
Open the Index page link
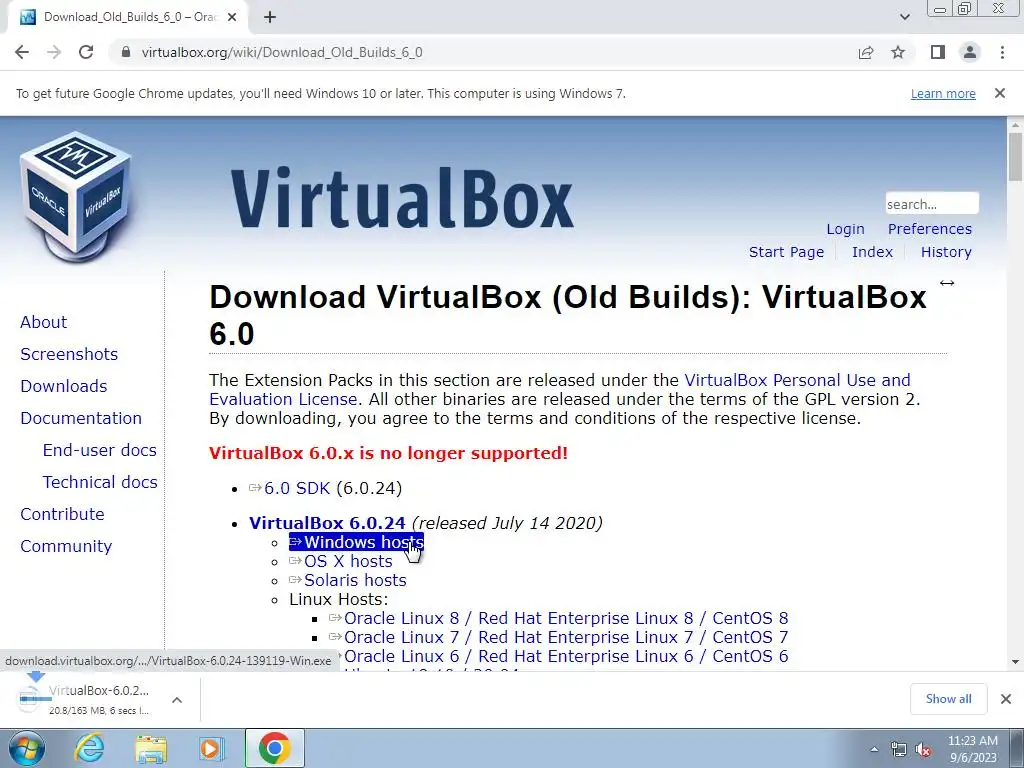point(872,252)
